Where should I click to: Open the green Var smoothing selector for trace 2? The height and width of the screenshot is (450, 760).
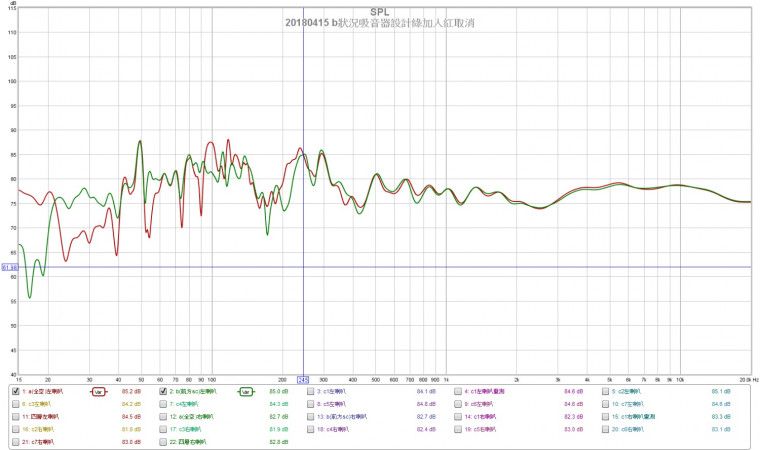coord(246,392)
